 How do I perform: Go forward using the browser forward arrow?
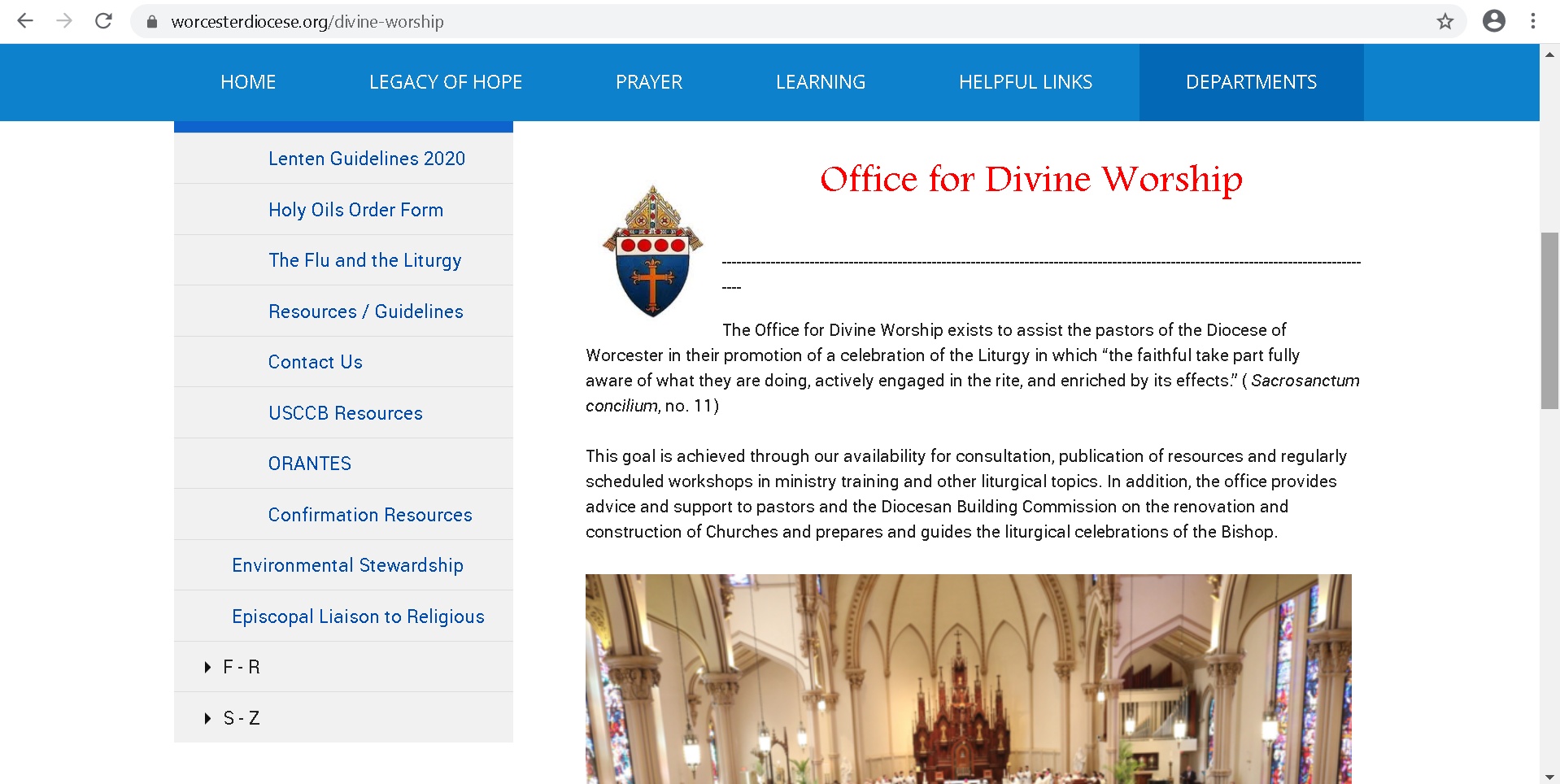pyautogui.click(x=63, y=22)
